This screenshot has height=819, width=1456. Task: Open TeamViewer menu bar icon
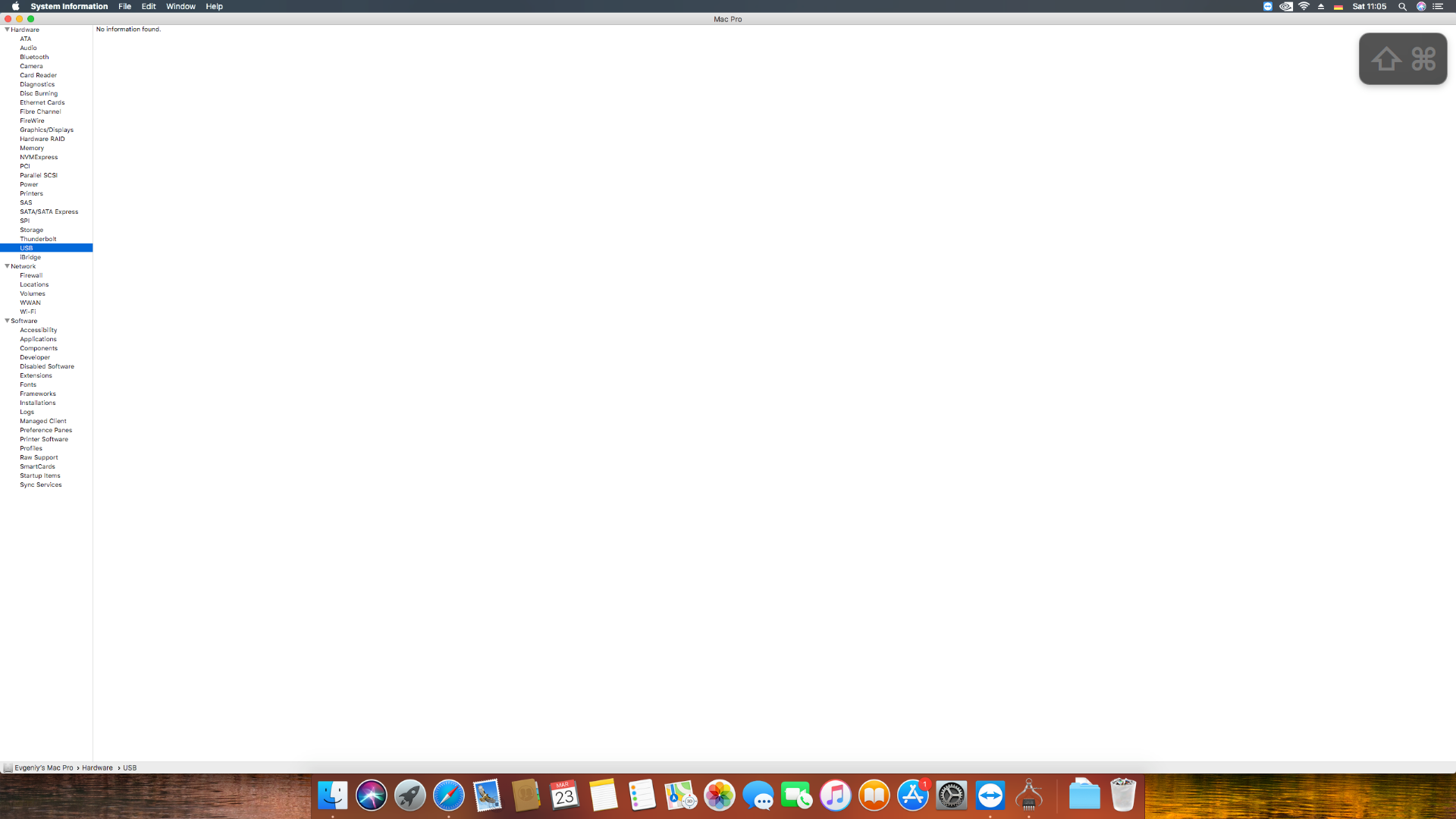(x=1267, y=6)
